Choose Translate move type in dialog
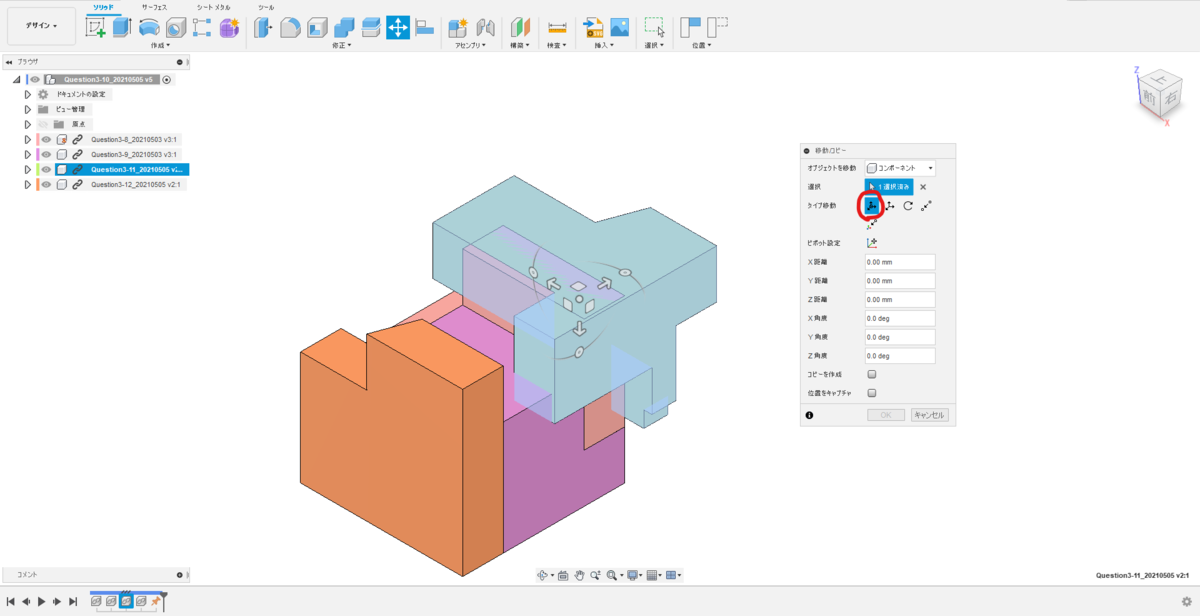Image resolution: width=1200 pixels, height=616 pixels. point(889,206)
